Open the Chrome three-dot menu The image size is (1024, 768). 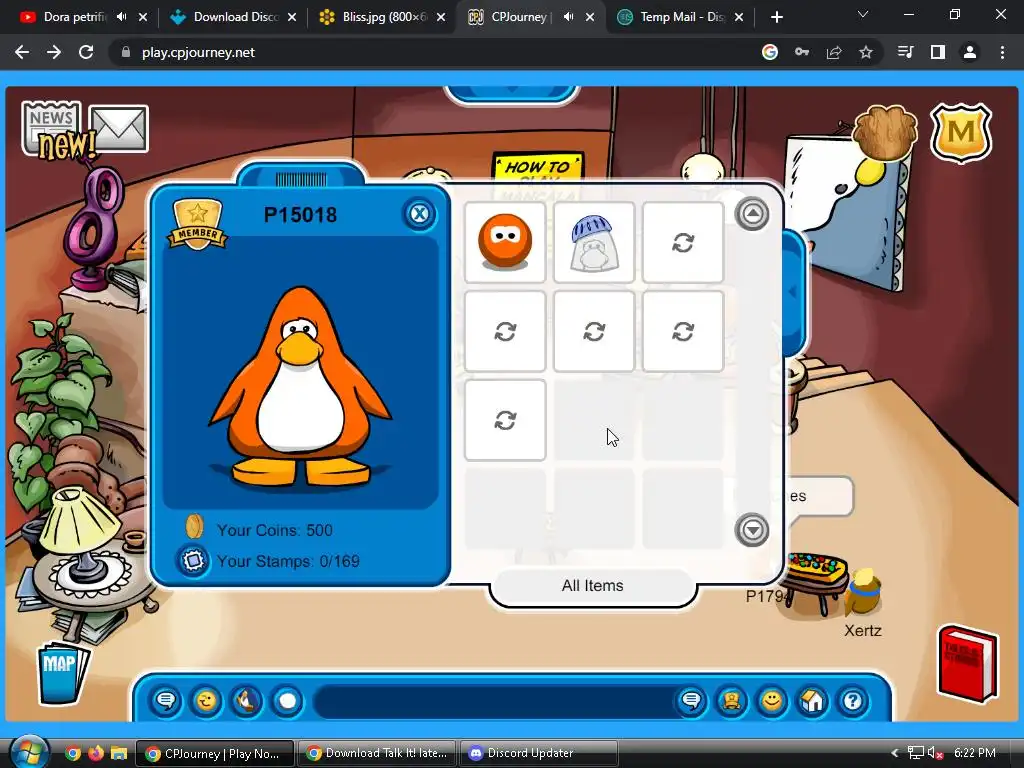point(1002,52)
